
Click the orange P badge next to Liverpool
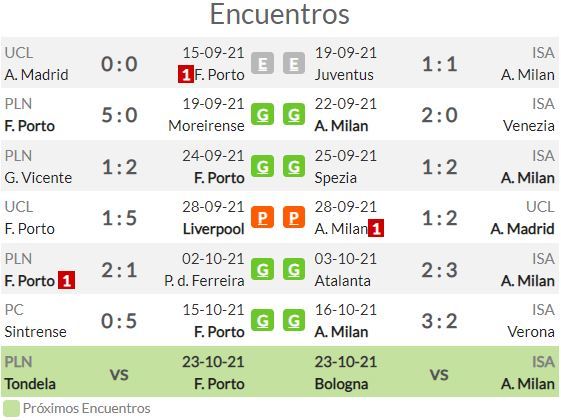tap(262, 217)
